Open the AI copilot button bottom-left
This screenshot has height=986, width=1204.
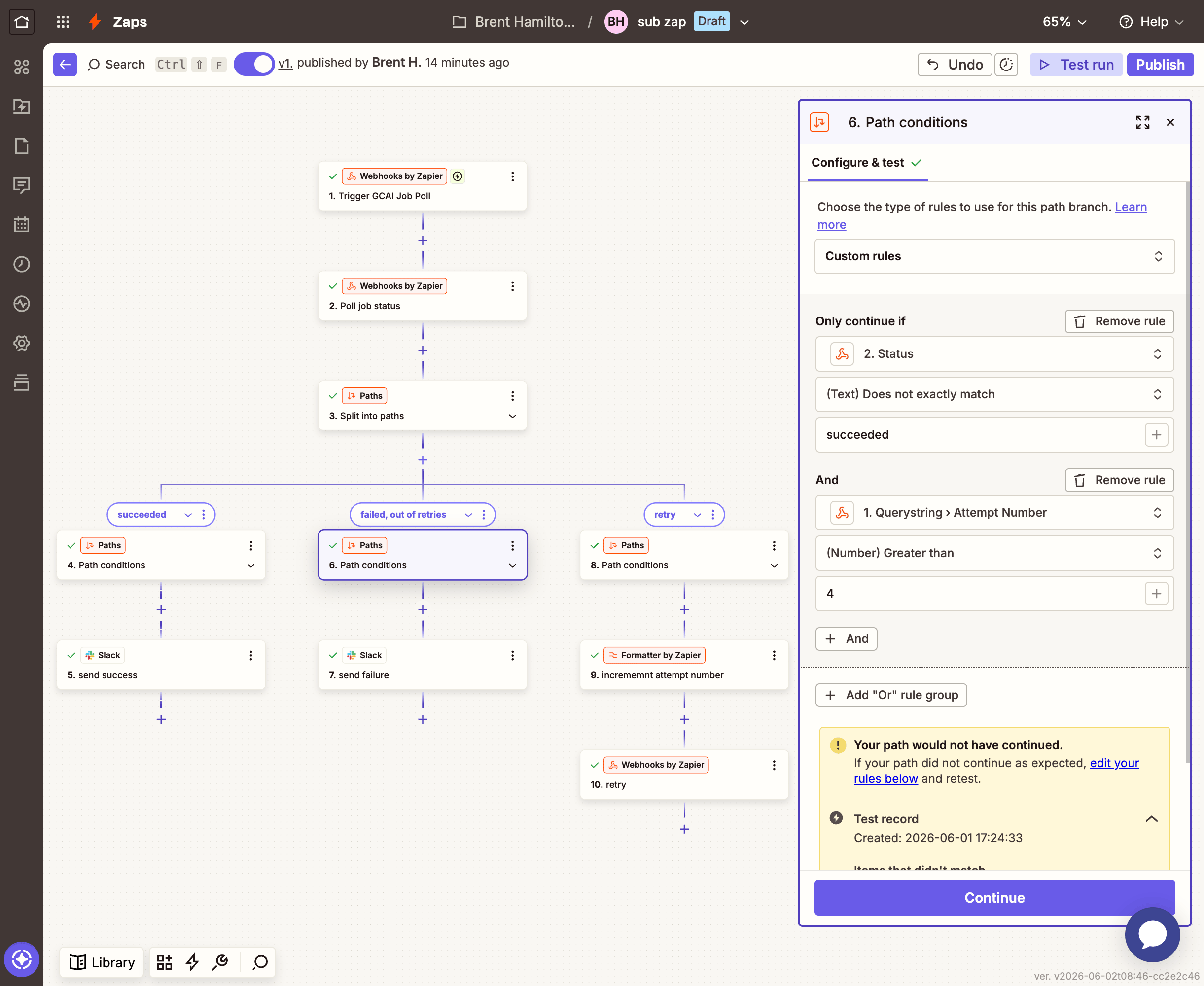[22, 959]
